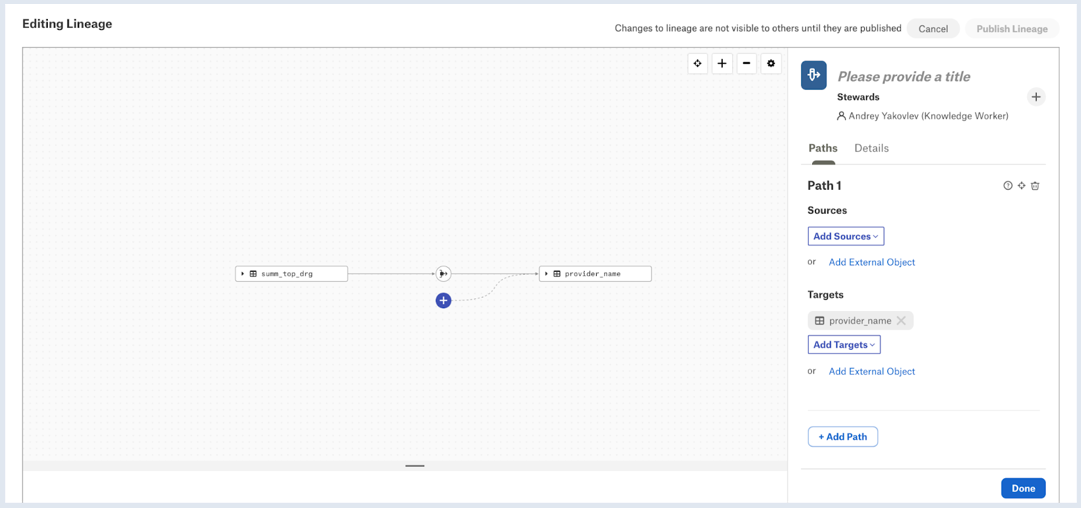Viewport: 1081px width, 508px height.
Task: Zoom out with the minus canvas button
Action: coord(747,63)
